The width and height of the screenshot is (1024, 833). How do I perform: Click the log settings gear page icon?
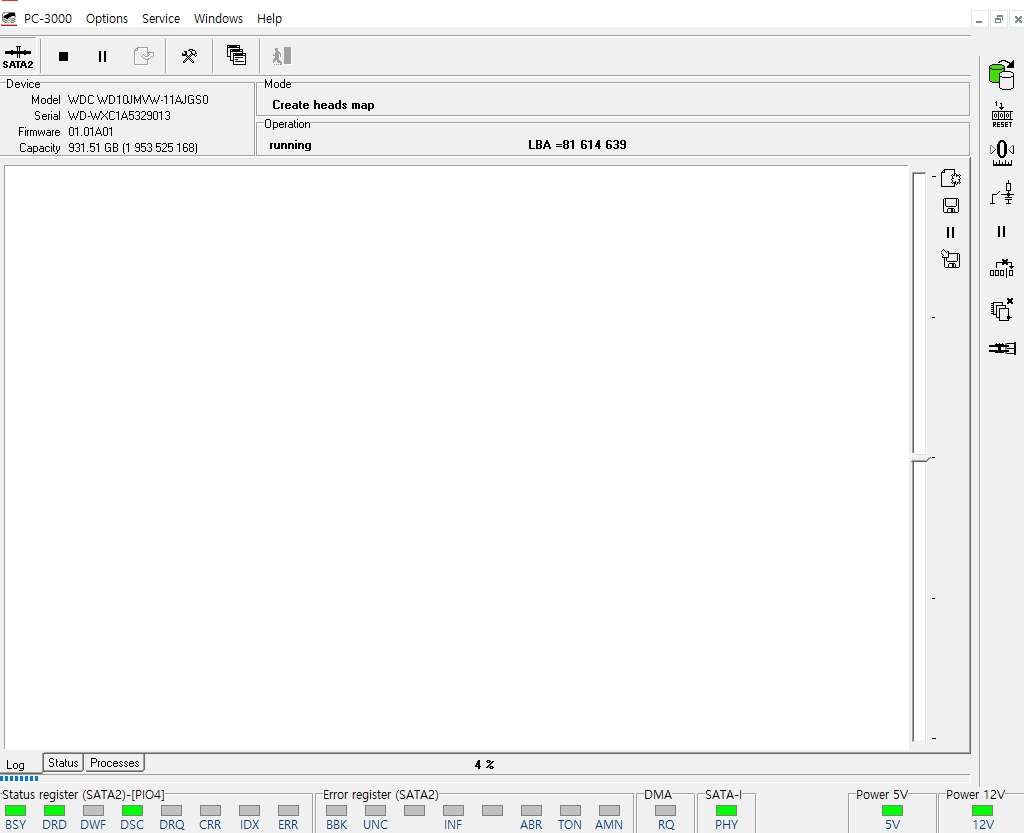951,178
